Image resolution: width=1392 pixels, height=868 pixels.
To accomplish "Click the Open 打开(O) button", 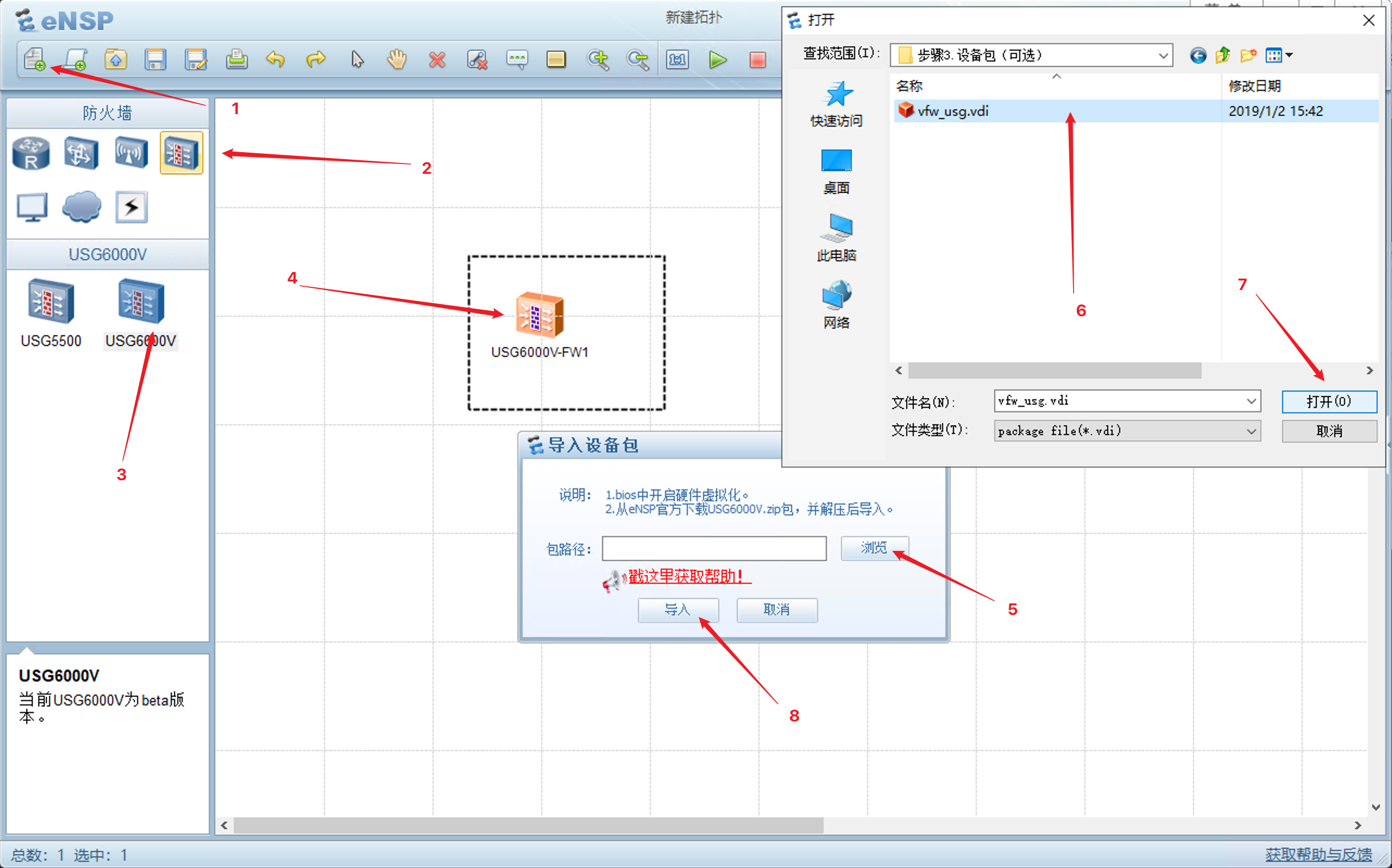I will click(1330, 401).
